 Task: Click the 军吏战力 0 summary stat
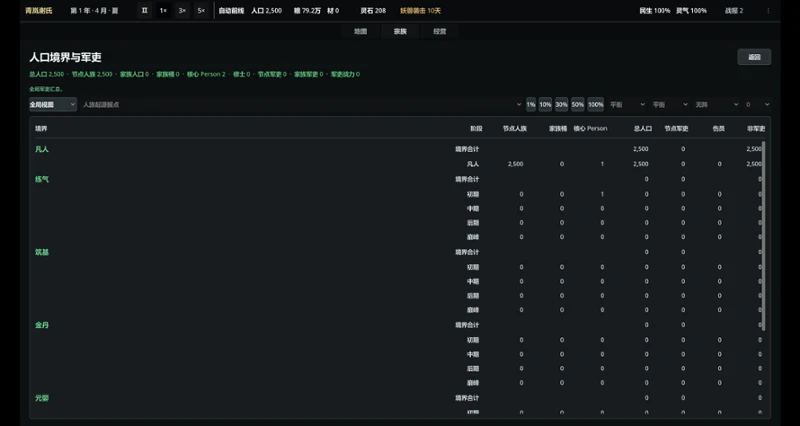[345, 74]
